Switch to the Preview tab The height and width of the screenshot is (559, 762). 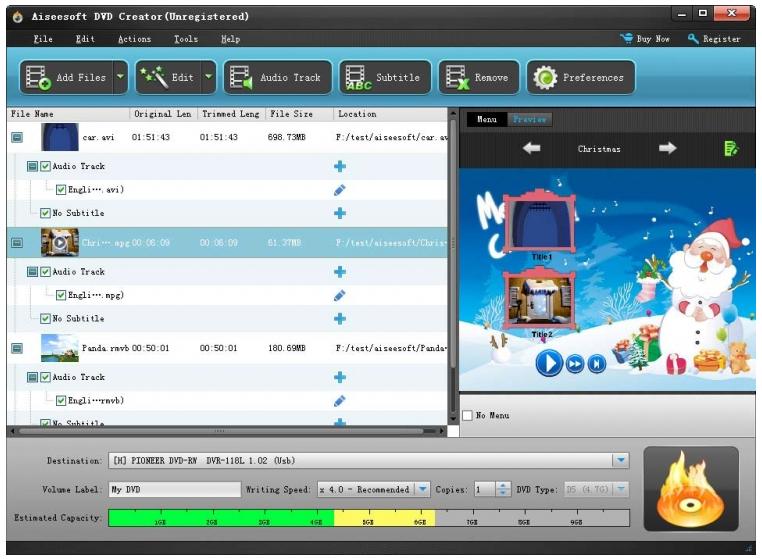(529, 119)
